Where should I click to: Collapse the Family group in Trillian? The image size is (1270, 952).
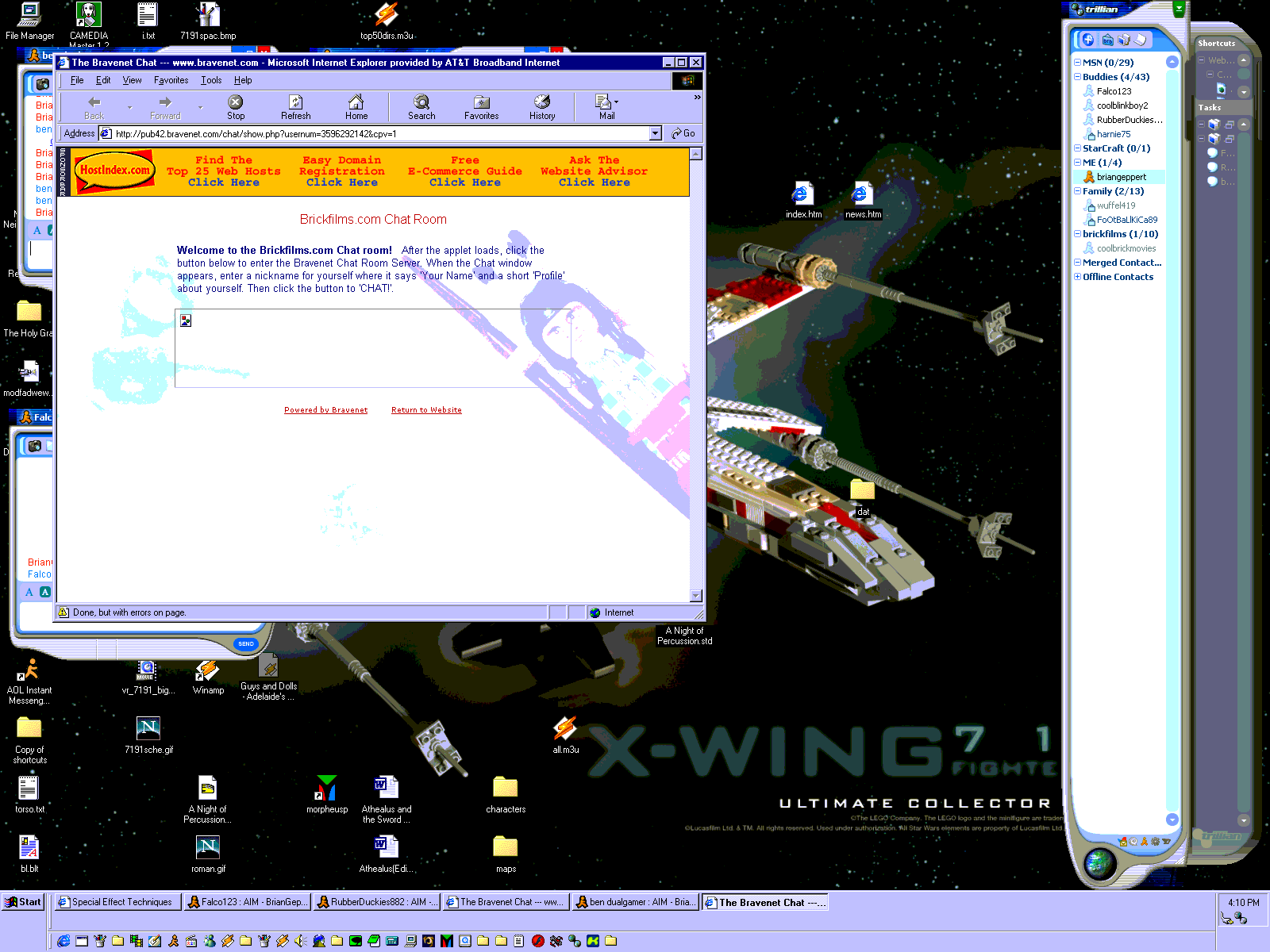tap(1077, 191)
